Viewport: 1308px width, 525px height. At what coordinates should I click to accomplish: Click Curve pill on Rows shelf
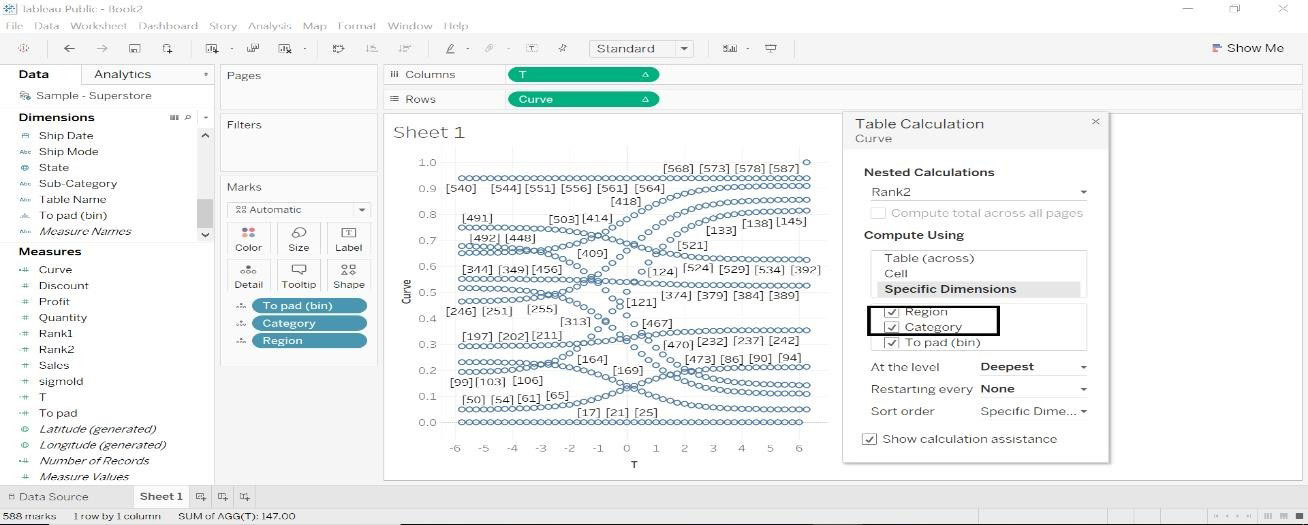click(x=583, y=99)
